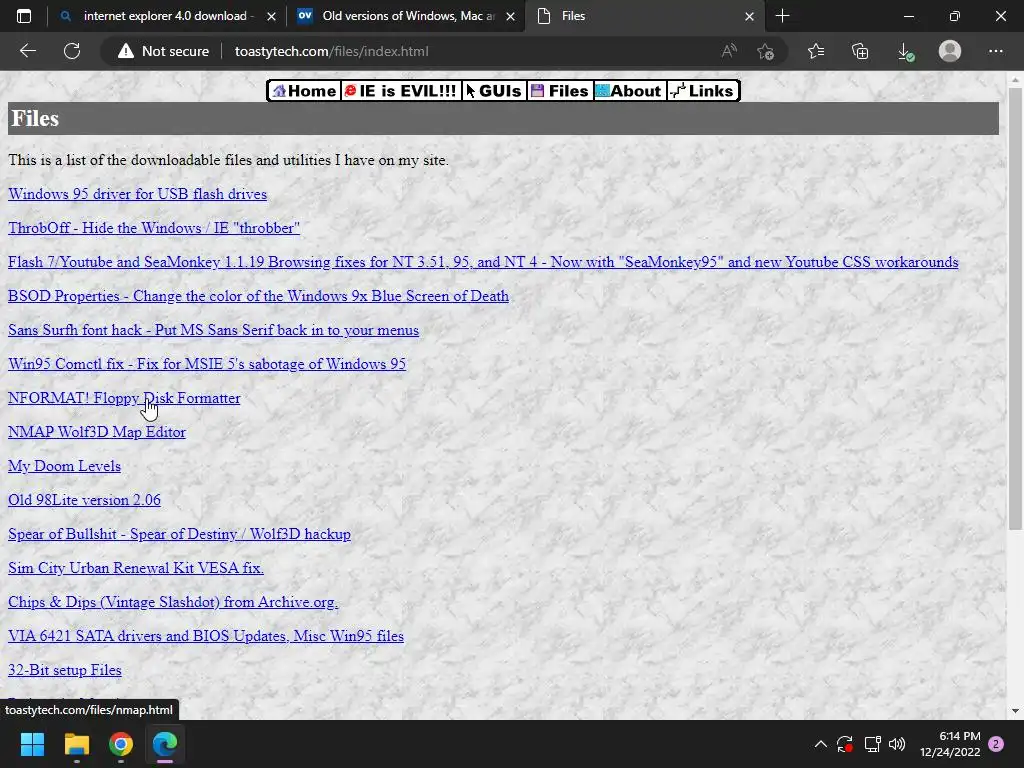The width and height of the screenshot is (1024, 768).
Task: Open GUIs navigation item
Action: pyautogui.click(x=494, y=91)
